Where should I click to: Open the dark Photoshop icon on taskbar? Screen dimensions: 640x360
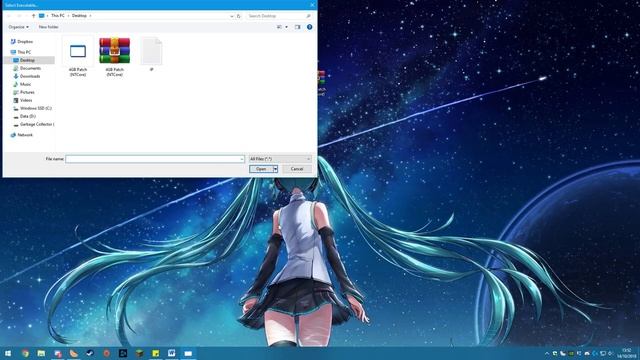[x=123, y=353]
